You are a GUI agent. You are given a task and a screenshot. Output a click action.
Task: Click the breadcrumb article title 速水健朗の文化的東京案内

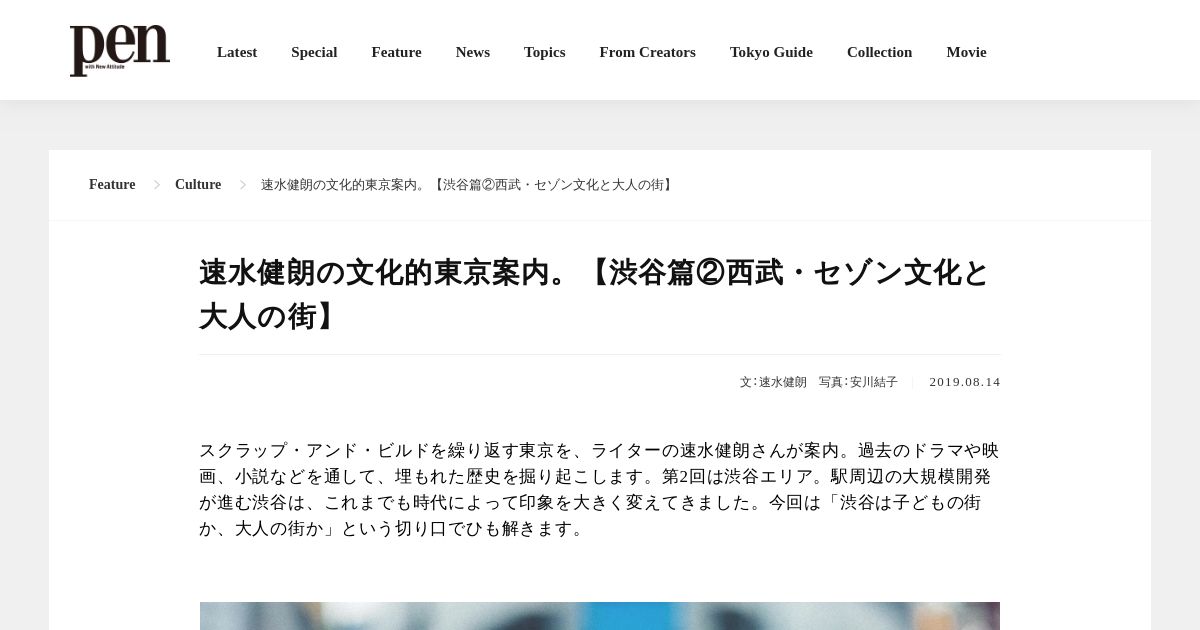[x=468, y=185]
